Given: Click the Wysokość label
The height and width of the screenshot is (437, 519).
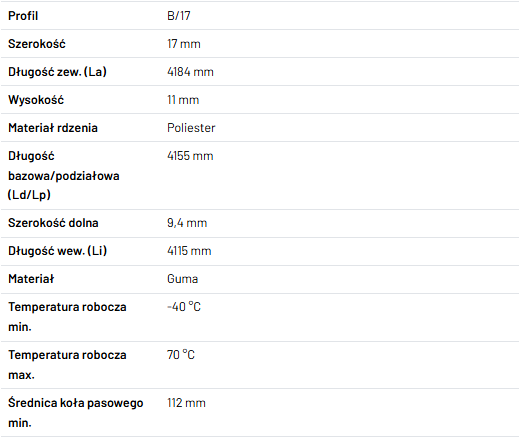Looking at the screenshot, I should pyautogui.click(x=36, y=100).
